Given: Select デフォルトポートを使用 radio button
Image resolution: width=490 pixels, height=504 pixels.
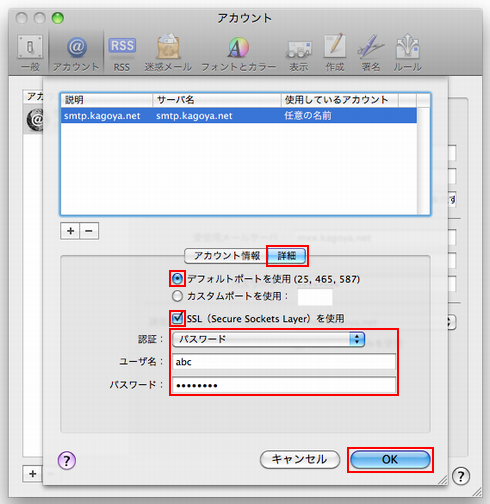Looking at the screenshot, I should click(177, 279).
